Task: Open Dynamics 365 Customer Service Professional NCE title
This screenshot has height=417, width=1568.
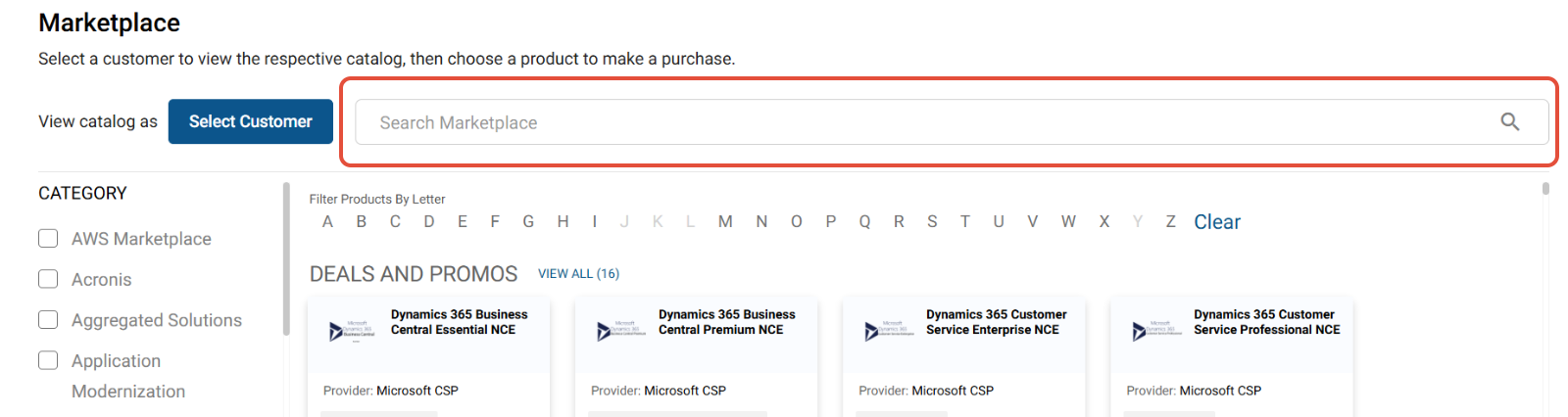Action: coord(1266,322)
